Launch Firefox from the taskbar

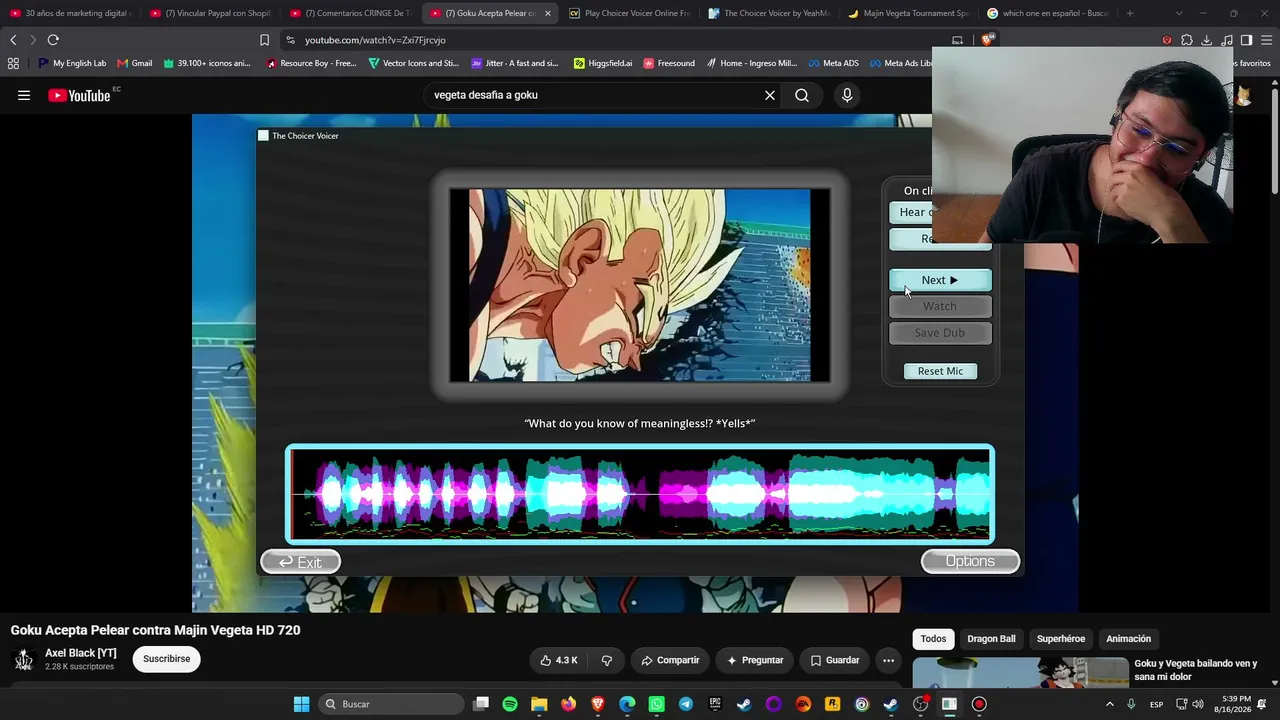coord(569,704)
